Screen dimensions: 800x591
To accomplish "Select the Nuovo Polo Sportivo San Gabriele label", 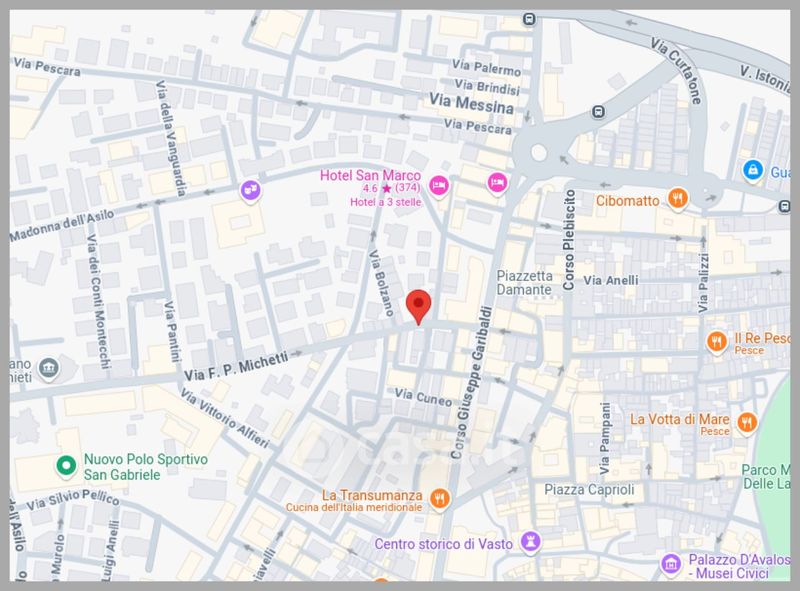I will (145, 466).
